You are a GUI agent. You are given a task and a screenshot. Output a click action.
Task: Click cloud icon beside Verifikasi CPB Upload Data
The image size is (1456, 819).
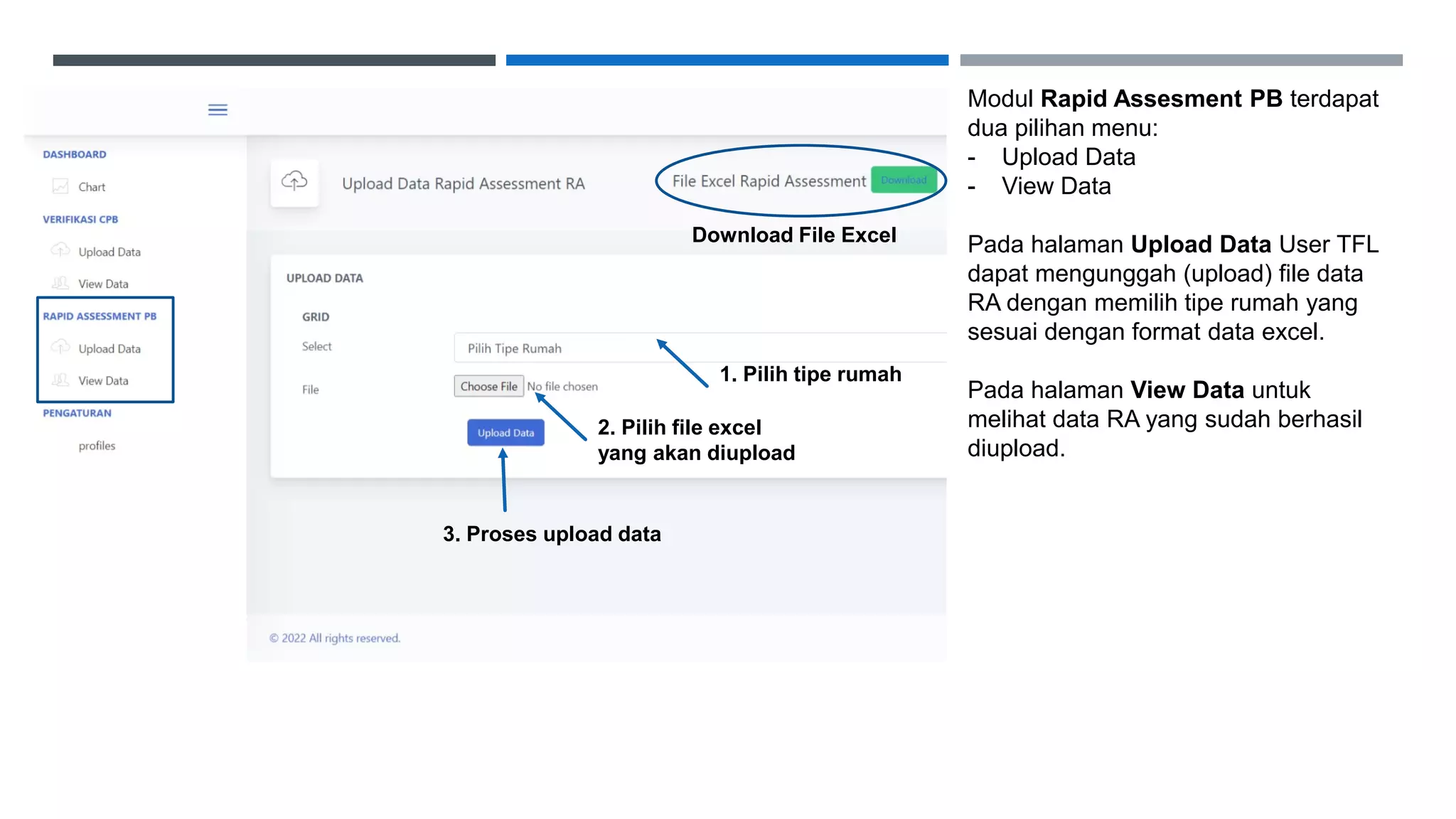[x=60, y=250]
